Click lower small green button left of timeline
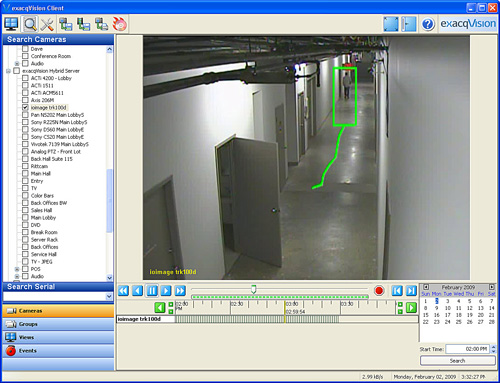 [171, 311]
